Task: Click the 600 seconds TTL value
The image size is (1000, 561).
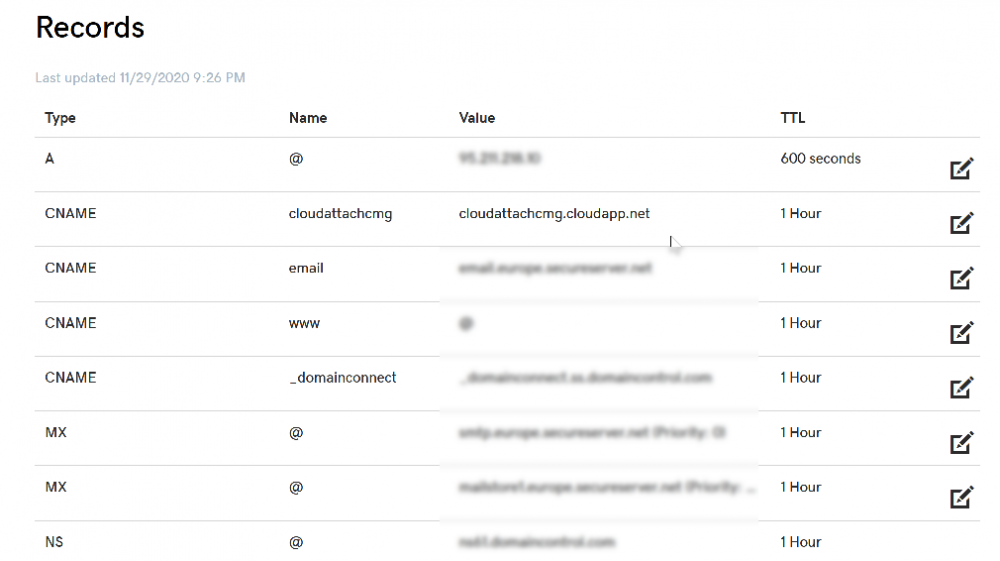Action: click(x=821, y=159)
